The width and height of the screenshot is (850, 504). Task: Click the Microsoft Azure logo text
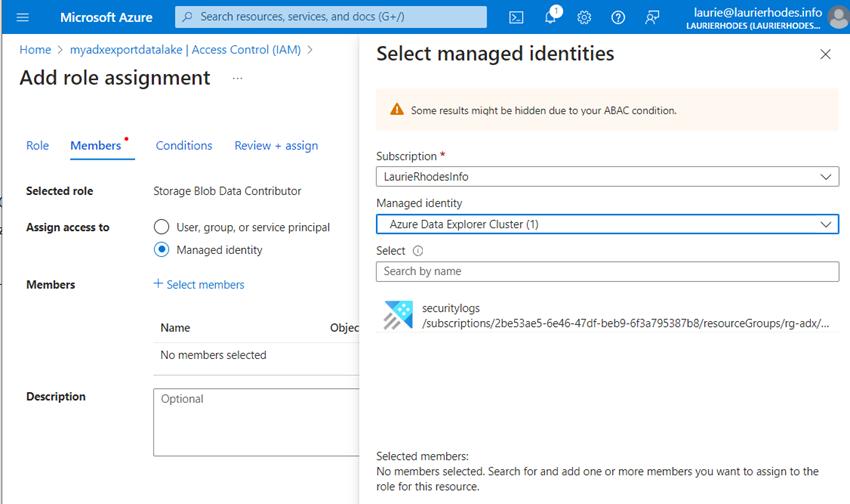[106, 17]
